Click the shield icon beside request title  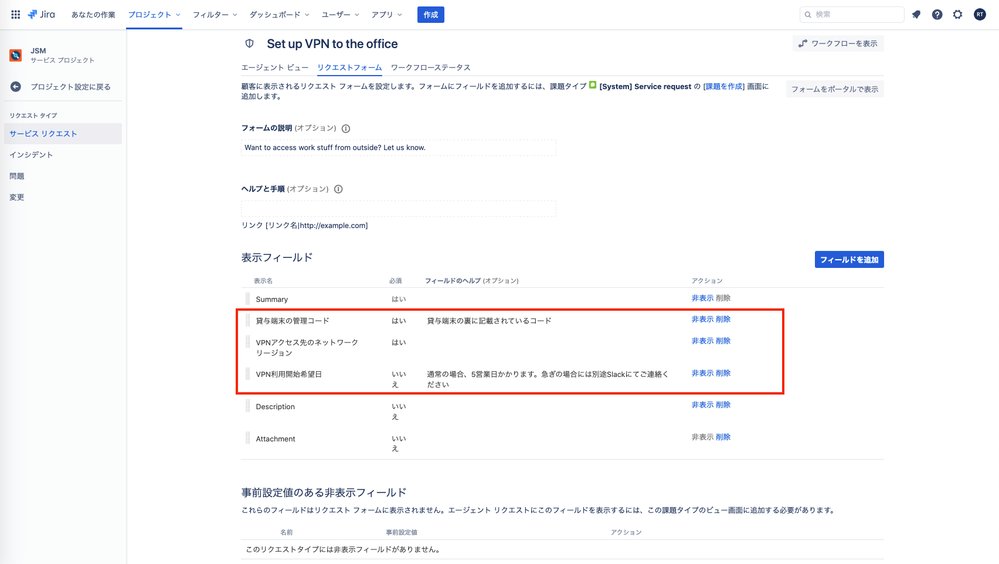point(249,43)
